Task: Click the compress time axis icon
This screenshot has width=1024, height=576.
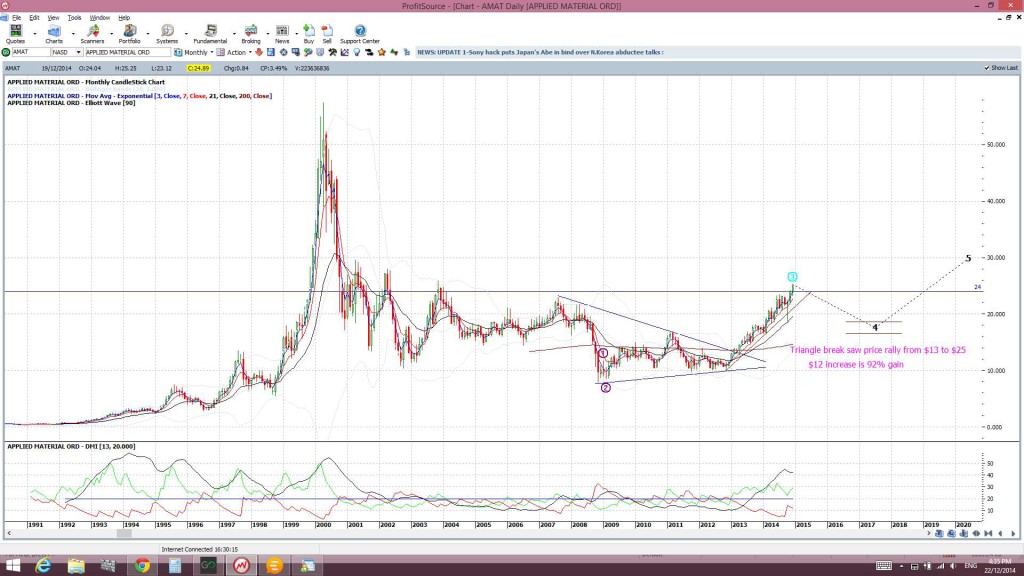Action: (x=988, y=534)
